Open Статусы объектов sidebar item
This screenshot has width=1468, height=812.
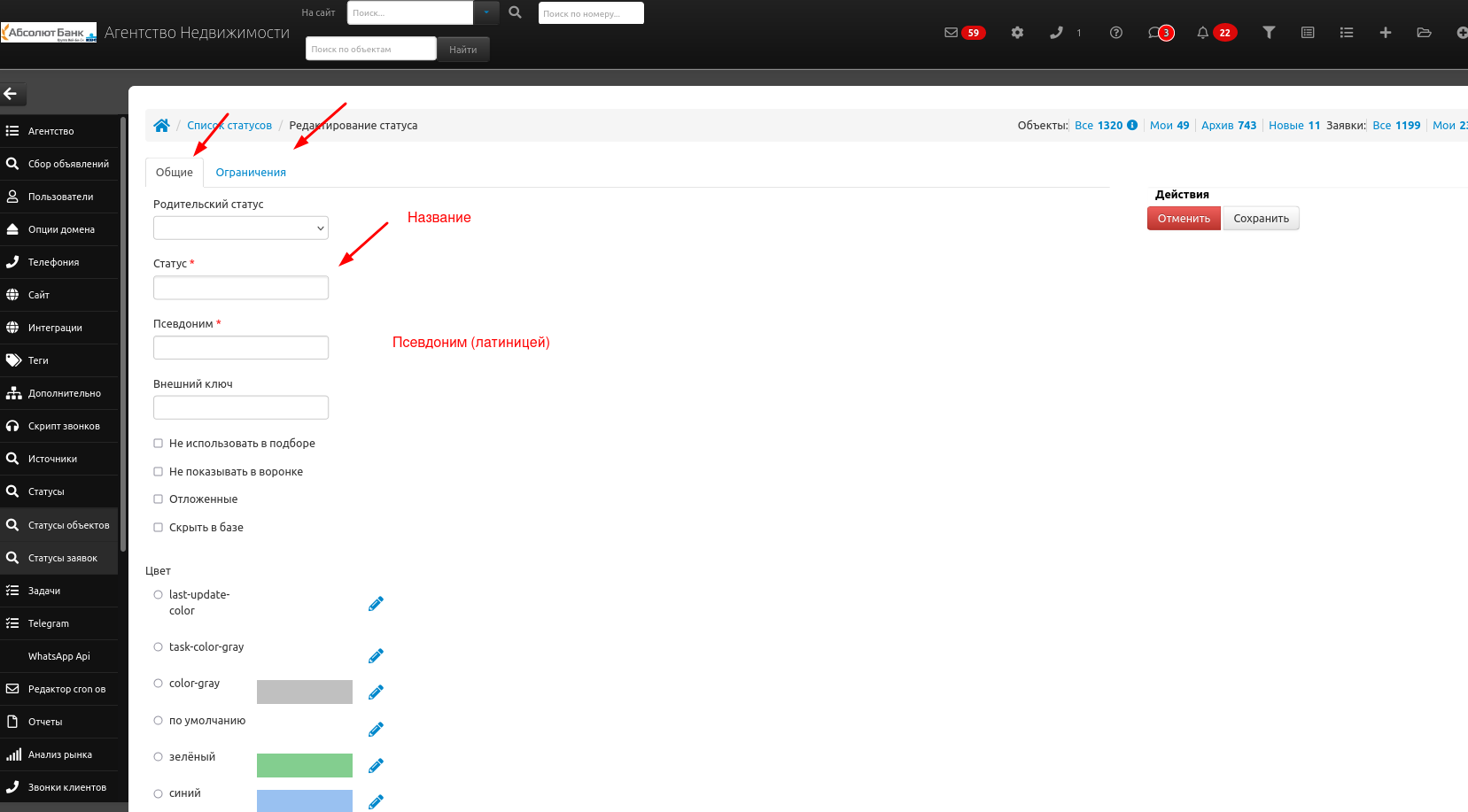[x=59, y=525]
